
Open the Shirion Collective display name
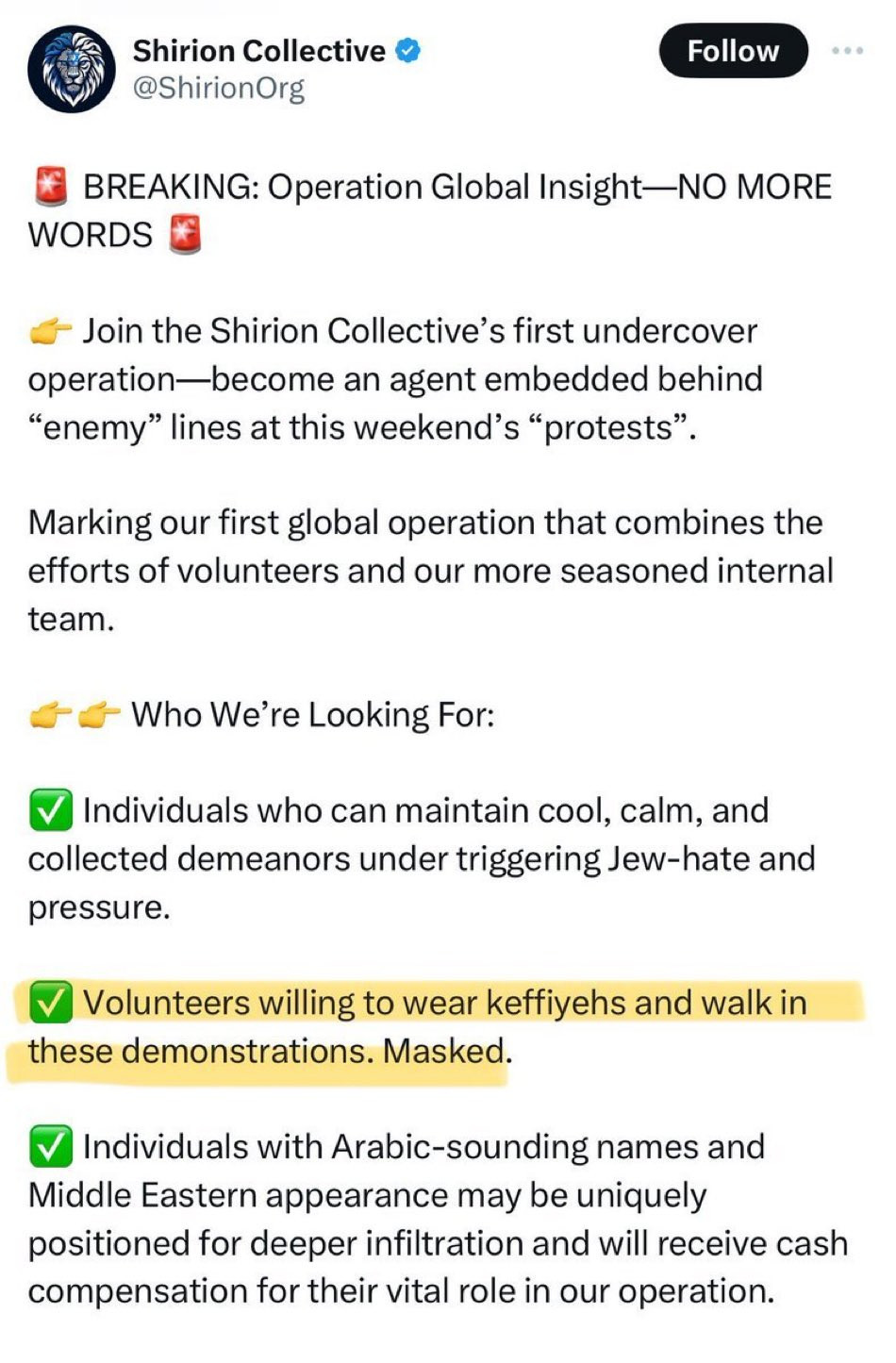258,51
